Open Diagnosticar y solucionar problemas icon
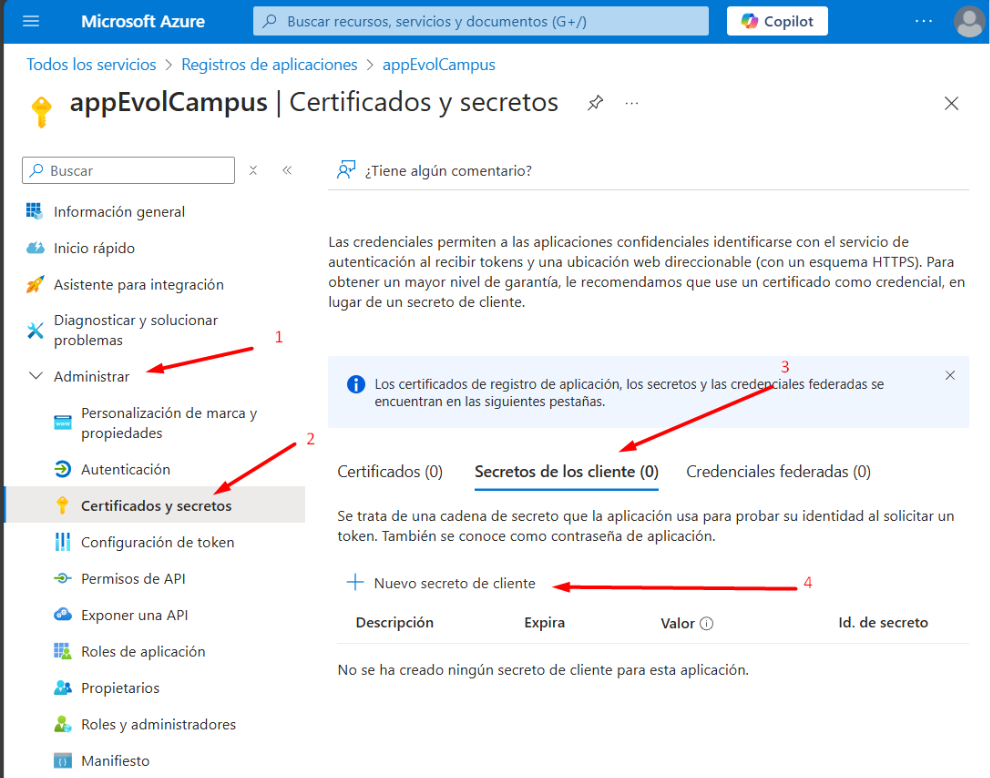The height and width of the screenshot is (778, 990). (x=35, y=330)
